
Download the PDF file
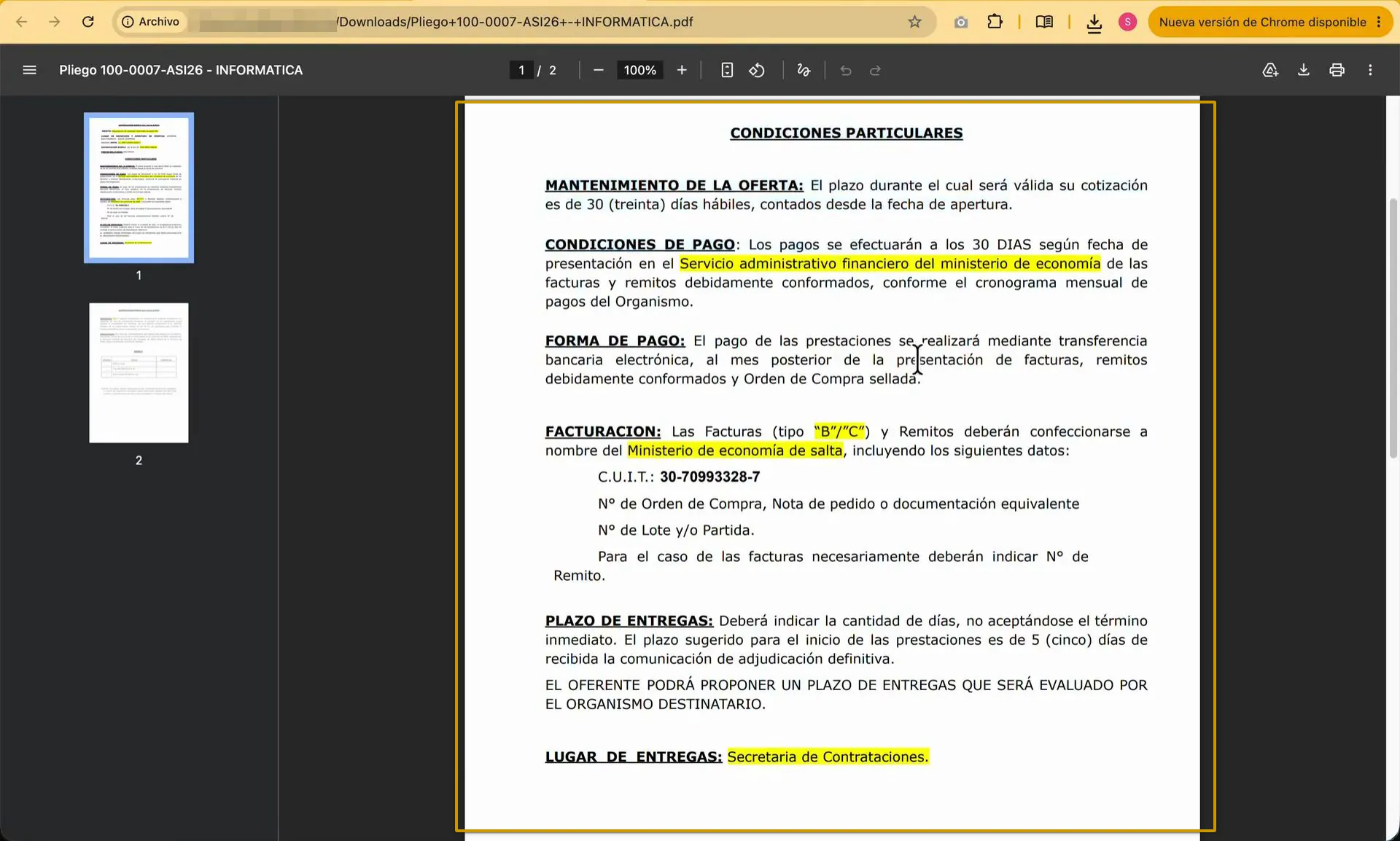pyautogui.click(x=1304, y=70)
